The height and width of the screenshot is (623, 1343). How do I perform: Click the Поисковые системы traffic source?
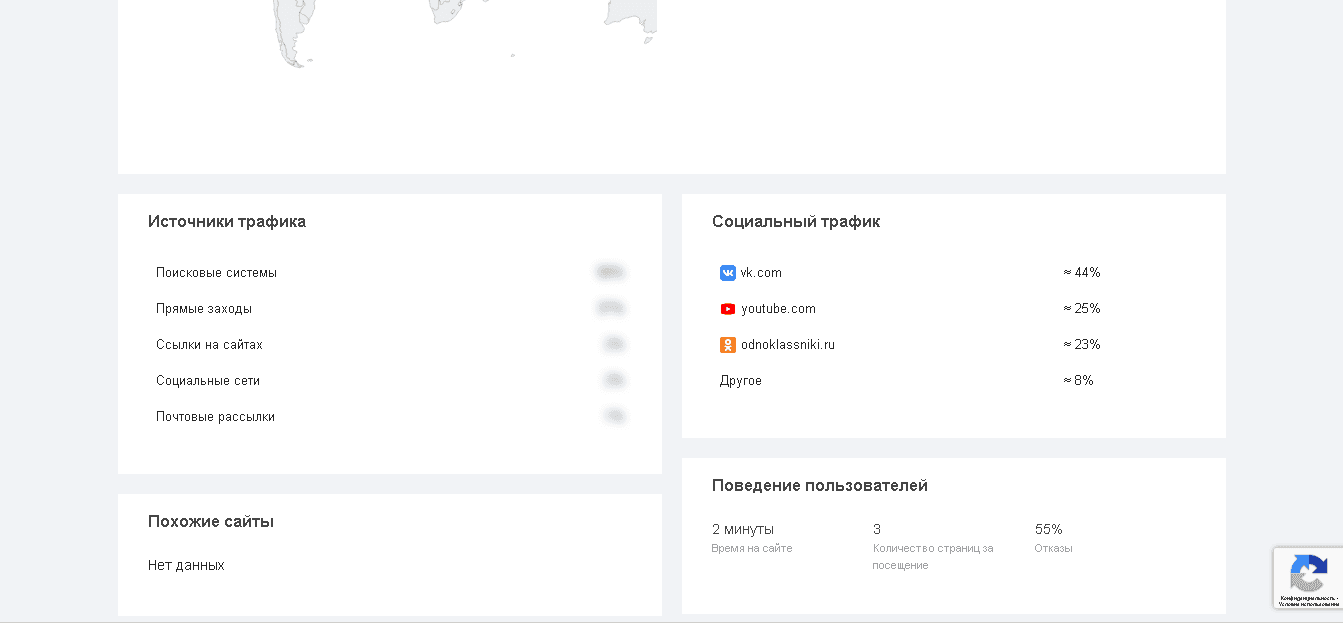(216, 273)
